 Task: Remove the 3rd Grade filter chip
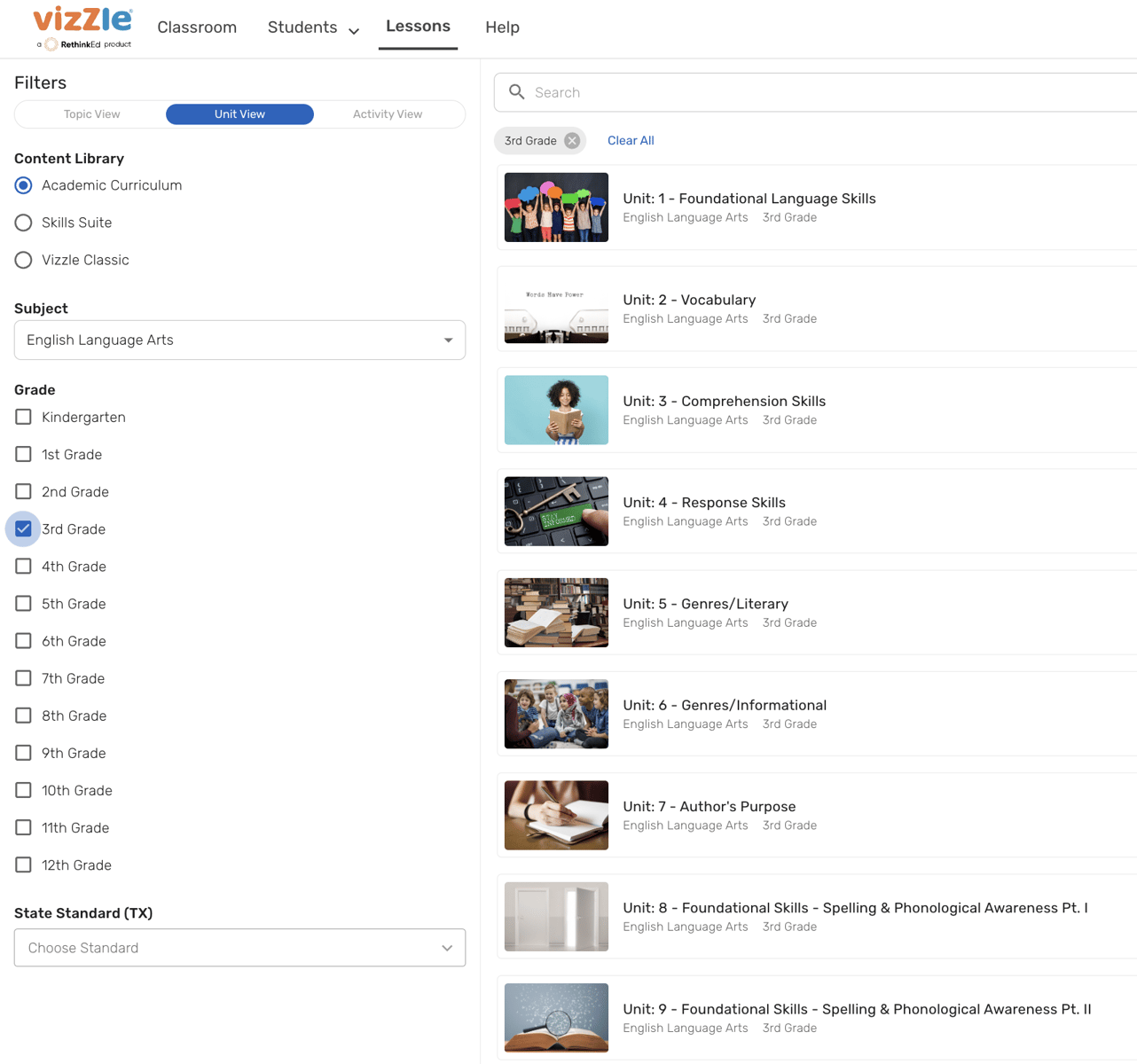pos(572,141)
